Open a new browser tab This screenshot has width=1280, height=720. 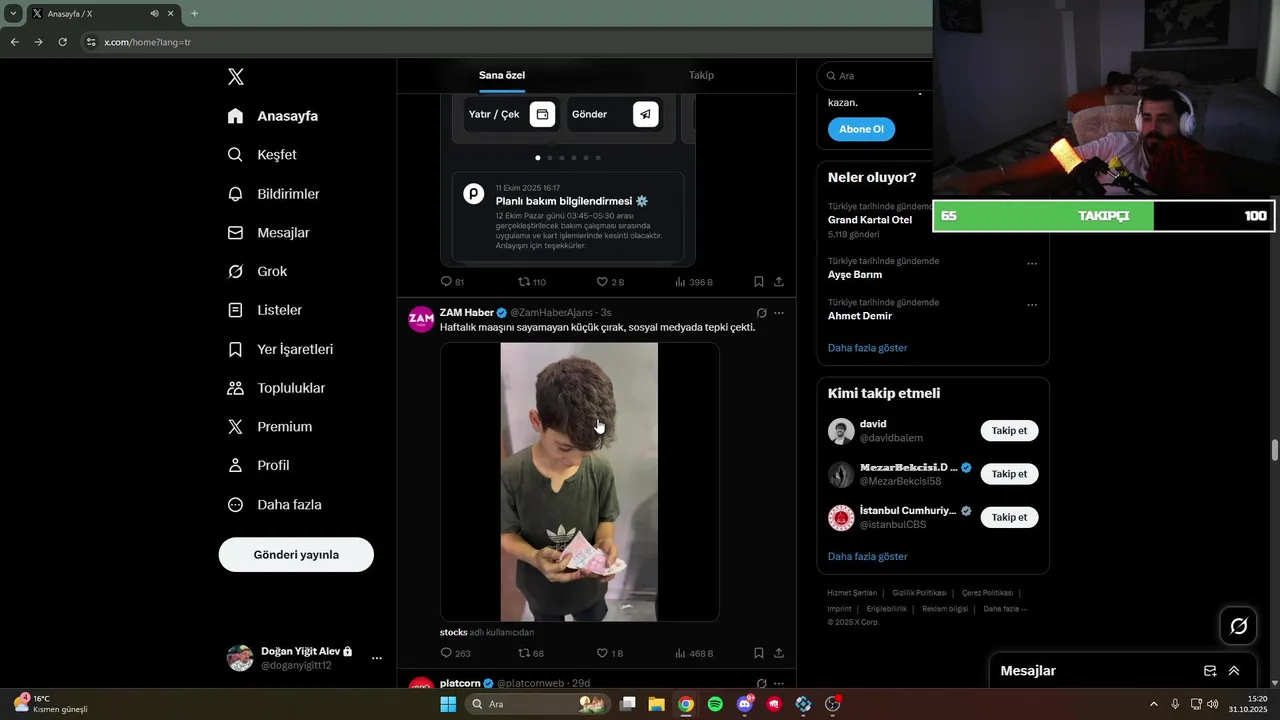(x=194, y=14)
